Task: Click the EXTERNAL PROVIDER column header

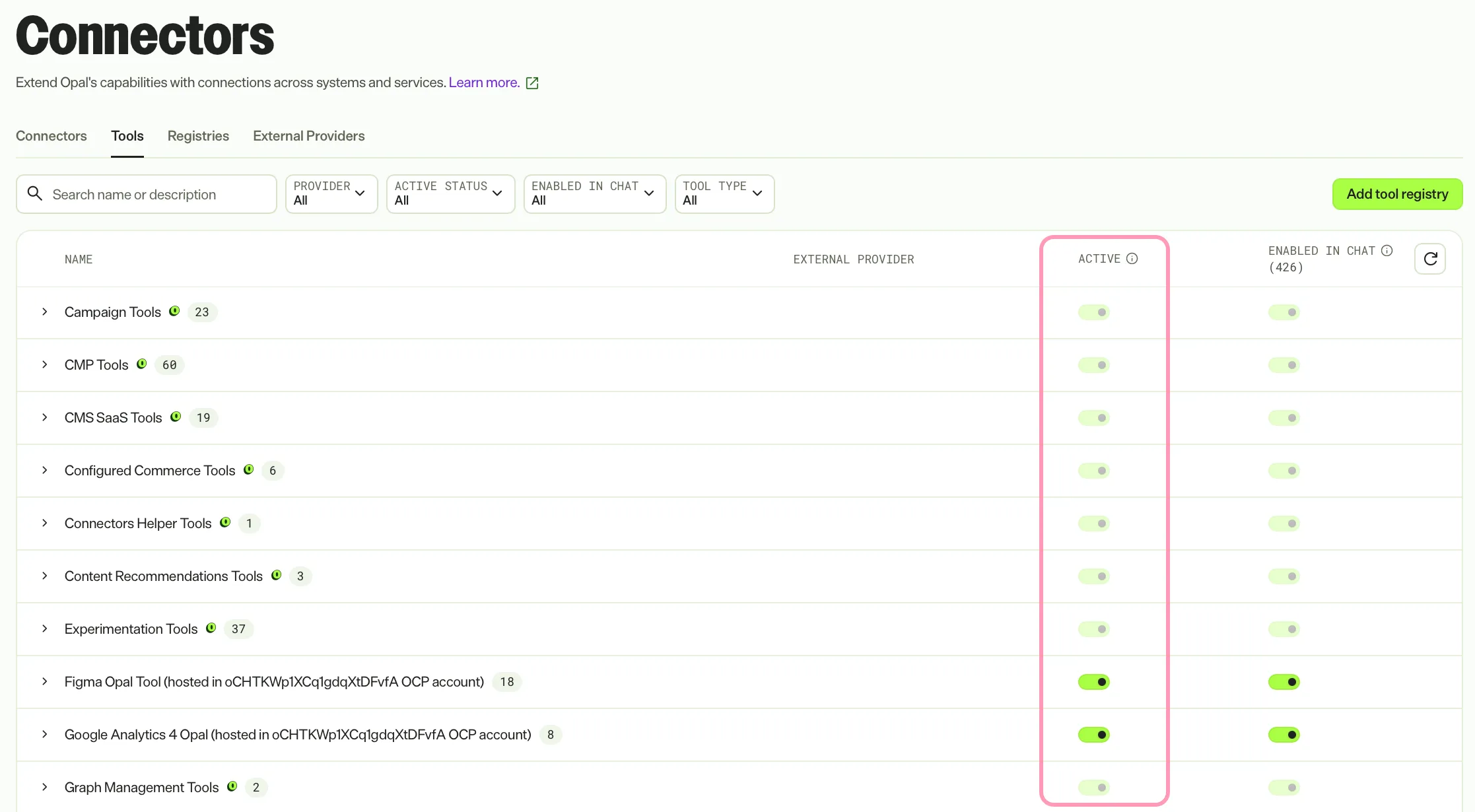Action: [854, 259]
